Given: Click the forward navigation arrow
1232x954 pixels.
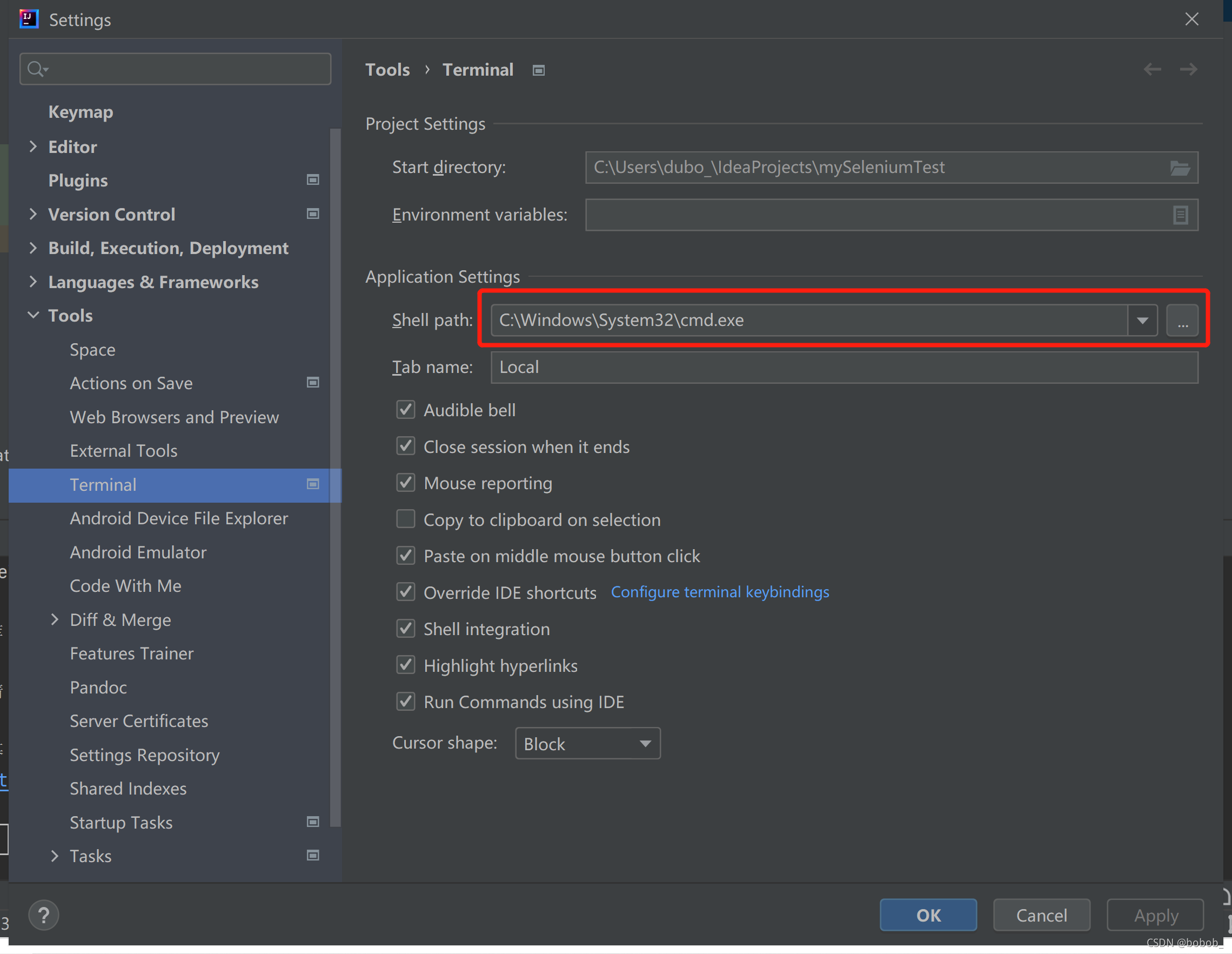Looking at the screenshot, I should 1189,69.
